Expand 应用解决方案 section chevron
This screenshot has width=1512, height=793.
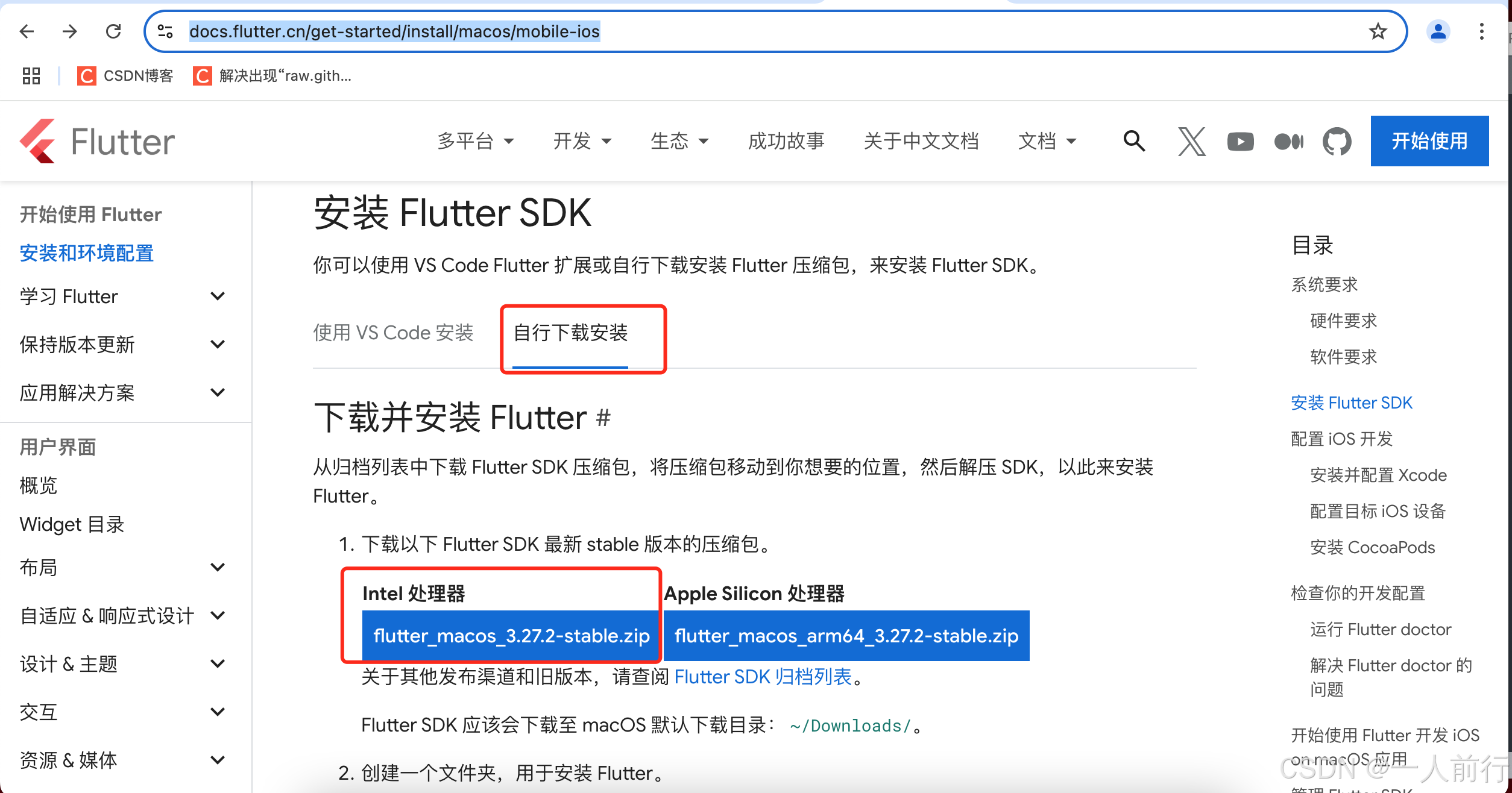click(x=218, y=393)
